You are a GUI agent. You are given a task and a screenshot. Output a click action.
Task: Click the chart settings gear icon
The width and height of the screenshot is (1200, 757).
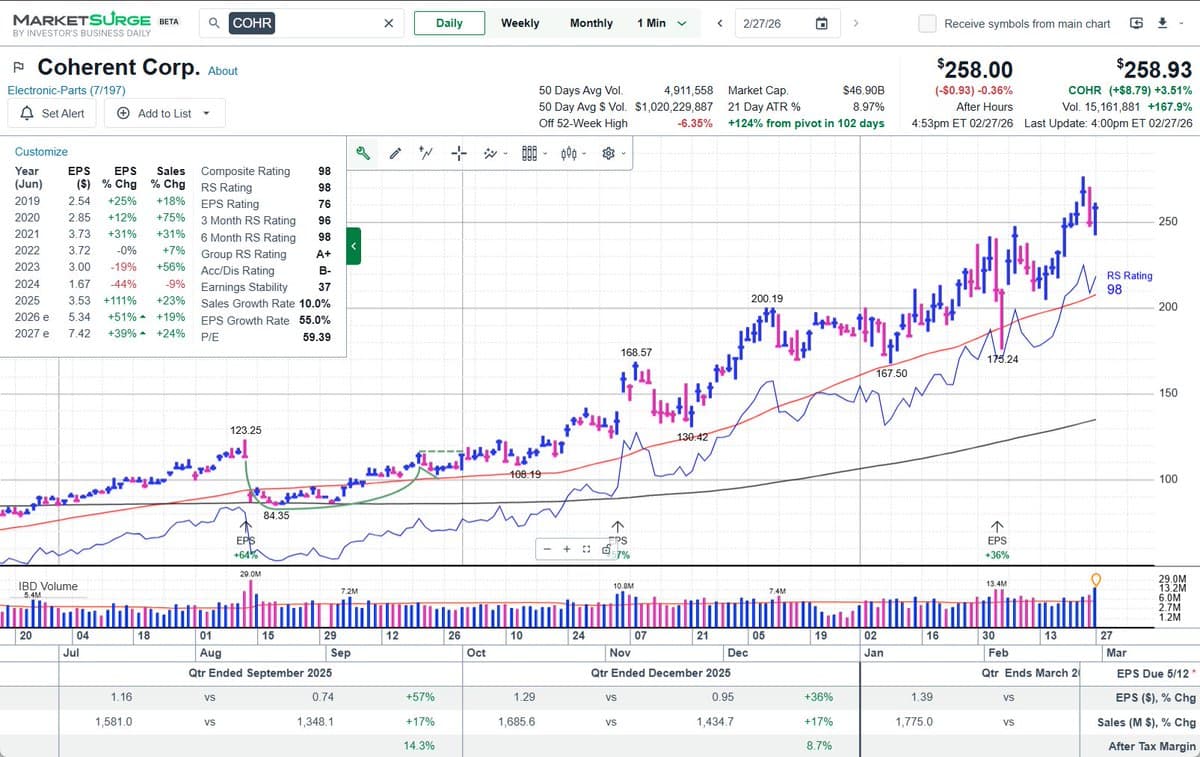tap(608, 152)
